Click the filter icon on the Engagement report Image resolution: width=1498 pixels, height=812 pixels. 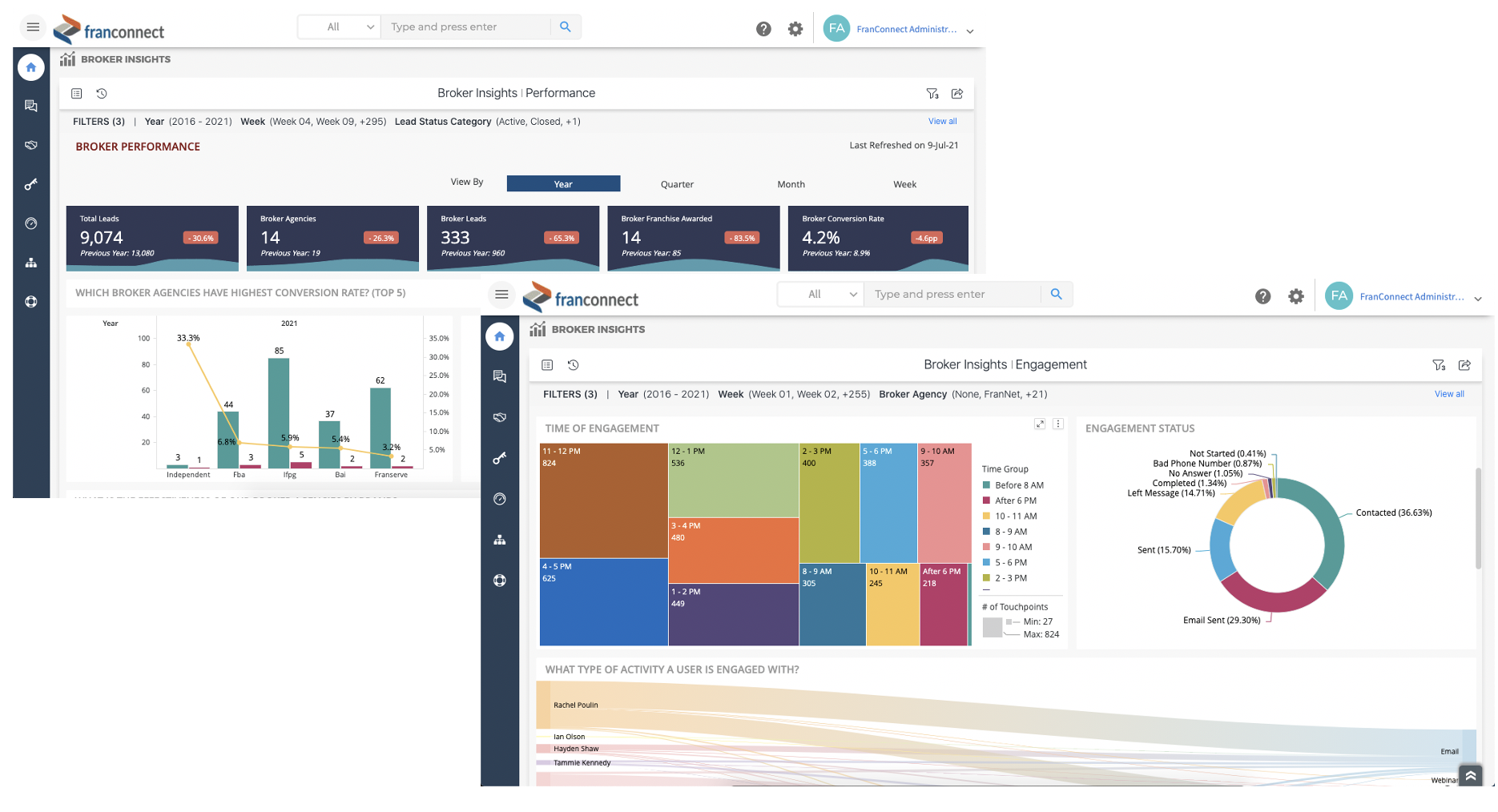[x=1440, y=365]
